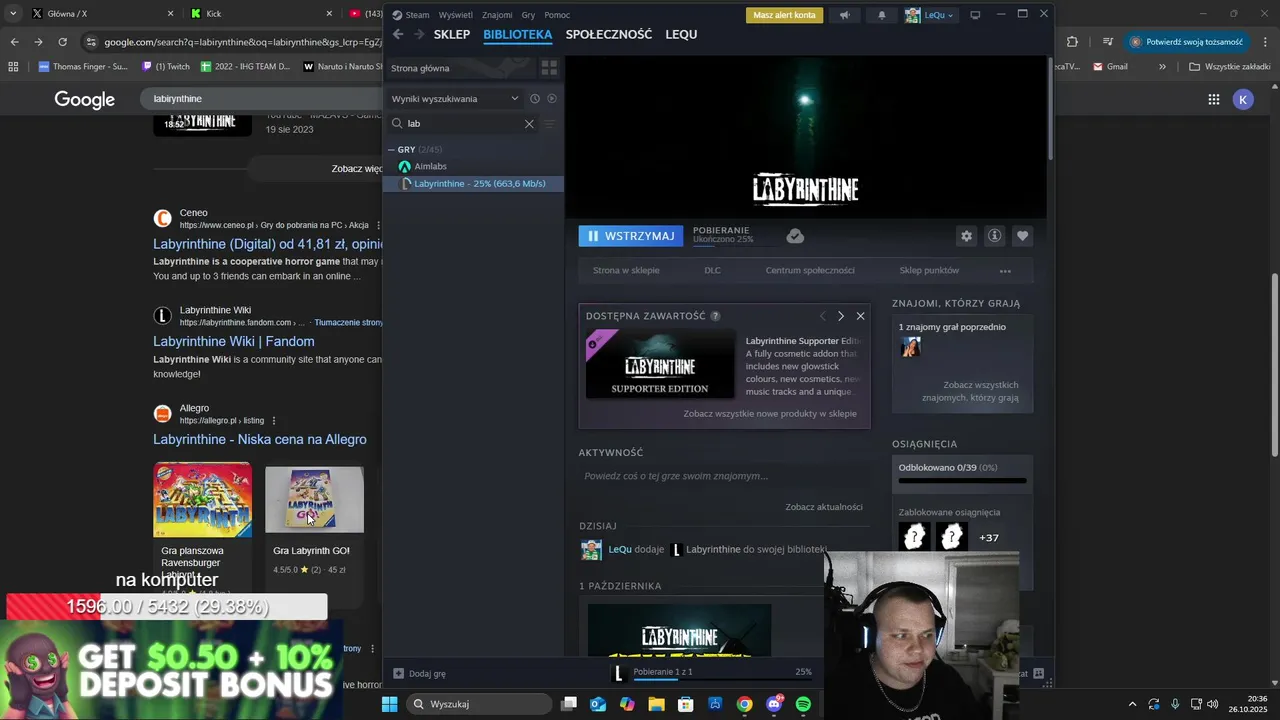
Task: Click the achievements progress bar
Action: click(x=962, y=481)
